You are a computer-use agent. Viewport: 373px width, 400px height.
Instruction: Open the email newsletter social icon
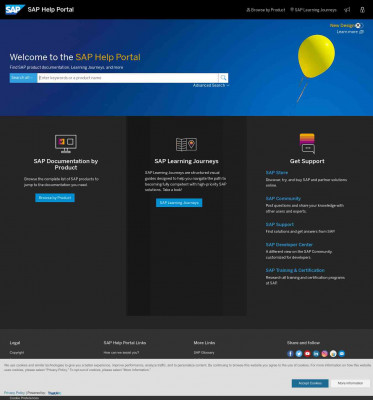point(342,354)
